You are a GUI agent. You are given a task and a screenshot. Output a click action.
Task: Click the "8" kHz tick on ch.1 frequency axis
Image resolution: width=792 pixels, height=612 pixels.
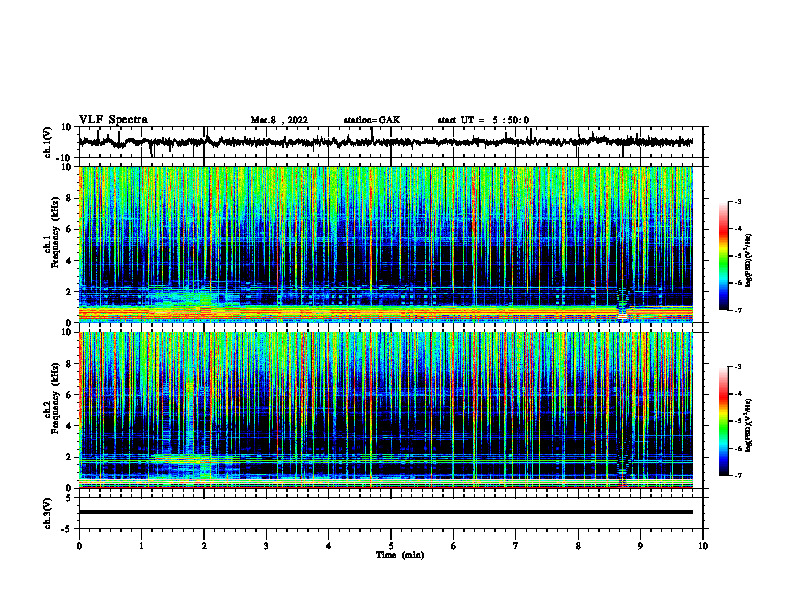(69, 198)
